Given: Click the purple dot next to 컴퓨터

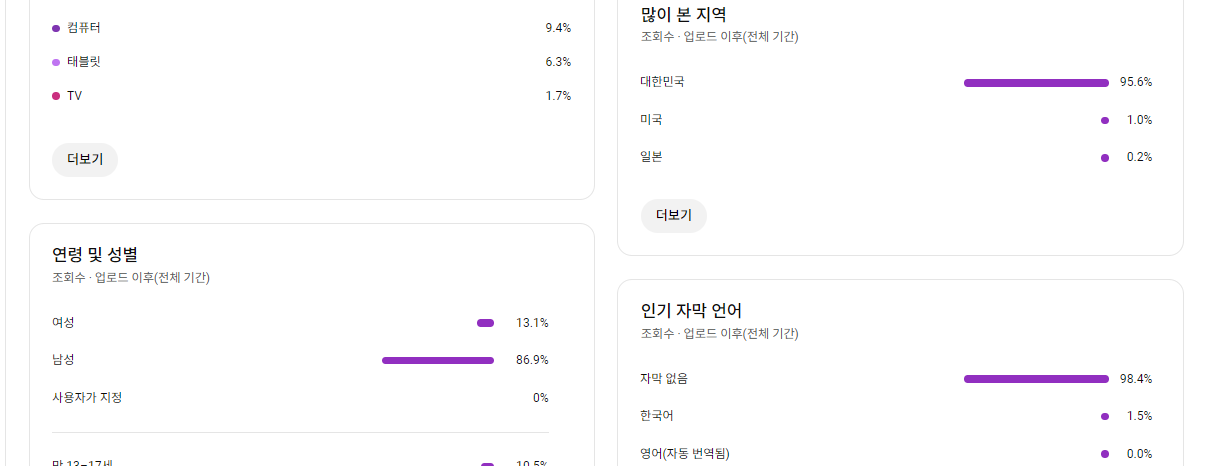Looking at the screenshot, I should pos(56,28).
